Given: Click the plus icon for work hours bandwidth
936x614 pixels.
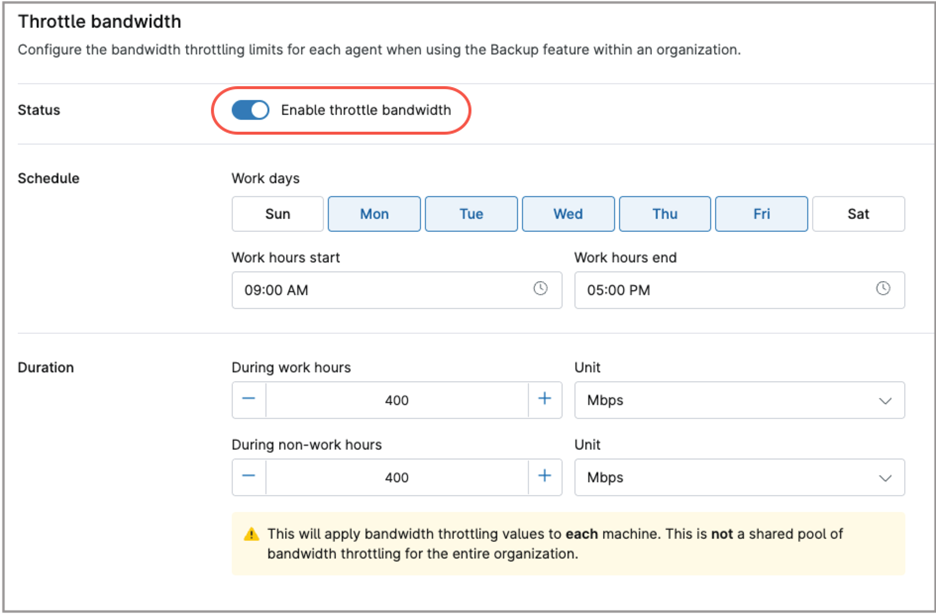Looking at the screenshot, I should [x=545, y=400].
